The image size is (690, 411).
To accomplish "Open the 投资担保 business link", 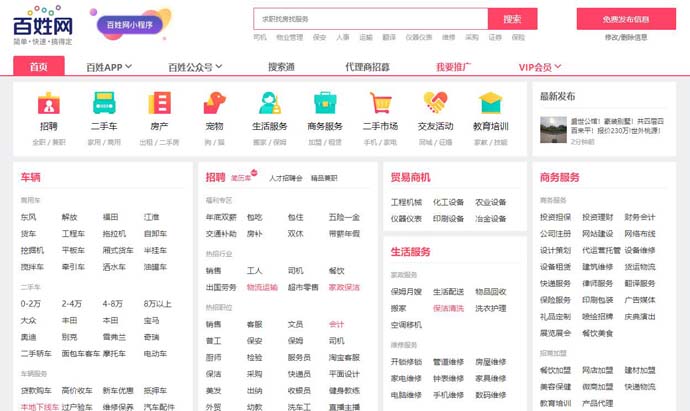I will [x=556, y=217].
